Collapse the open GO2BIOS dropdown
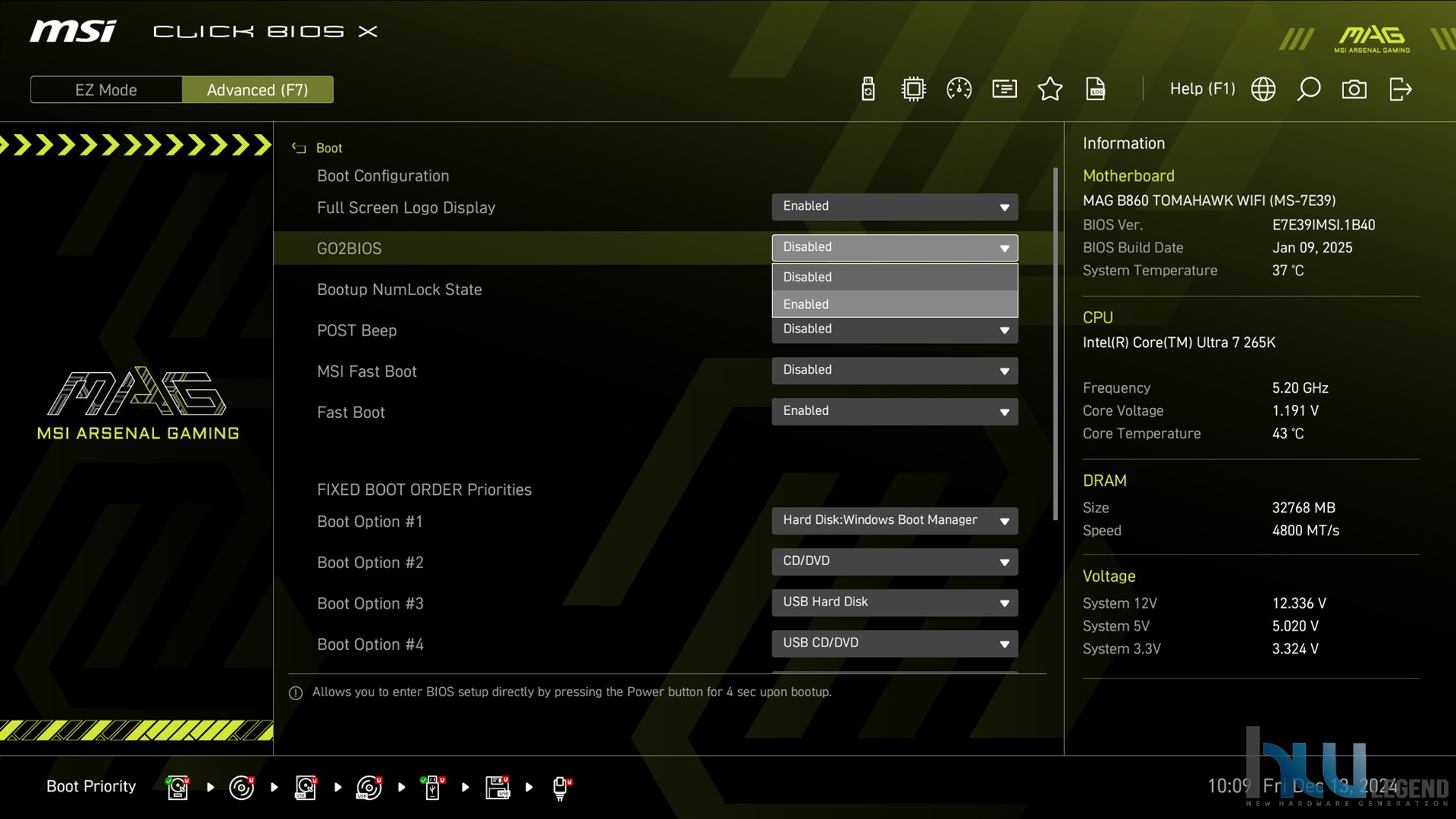This screenshot has width=1456, height=819. pos(894,248)
